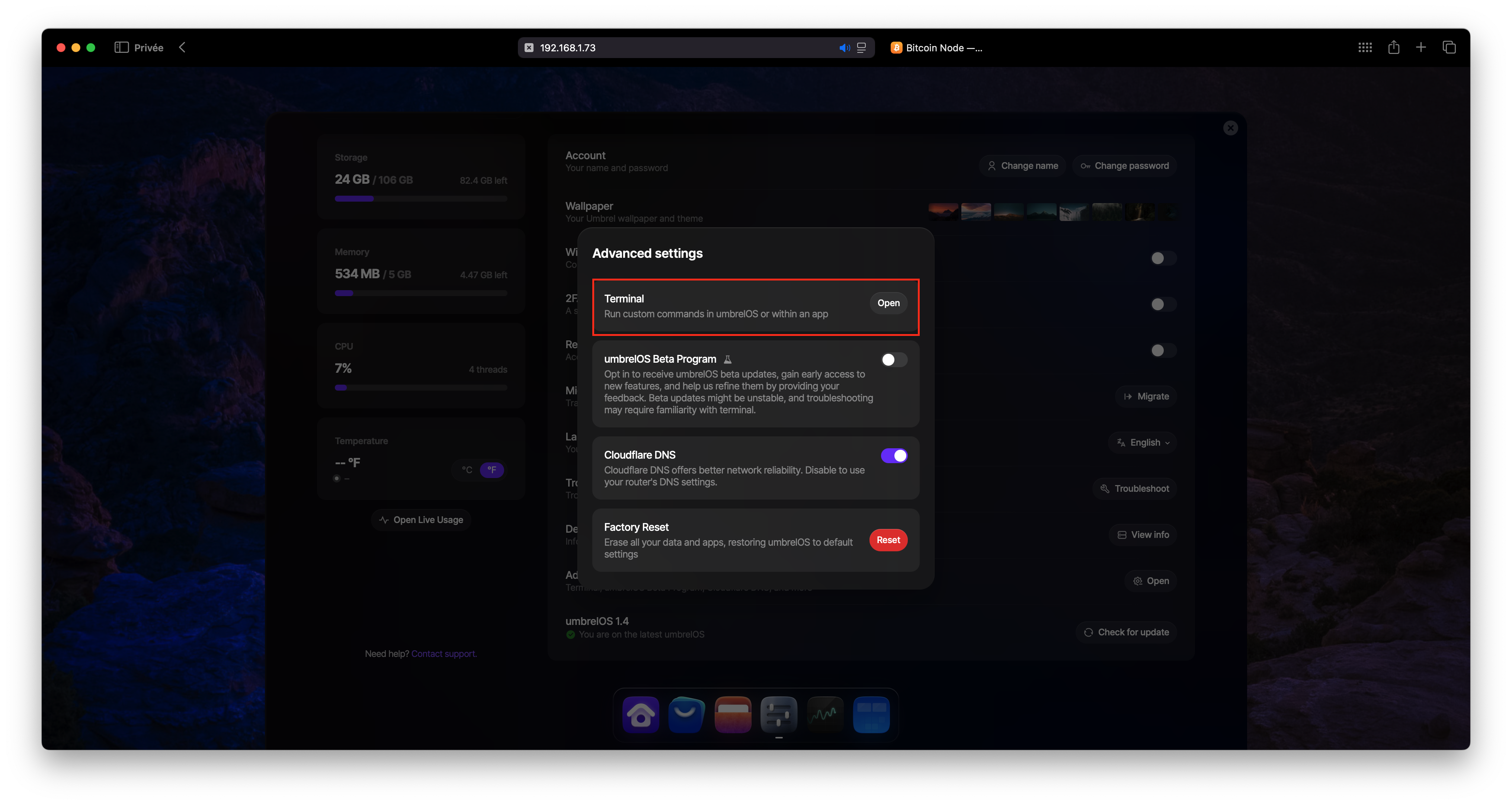Open the App Store bag icon in the dock

tap(686, 714)
